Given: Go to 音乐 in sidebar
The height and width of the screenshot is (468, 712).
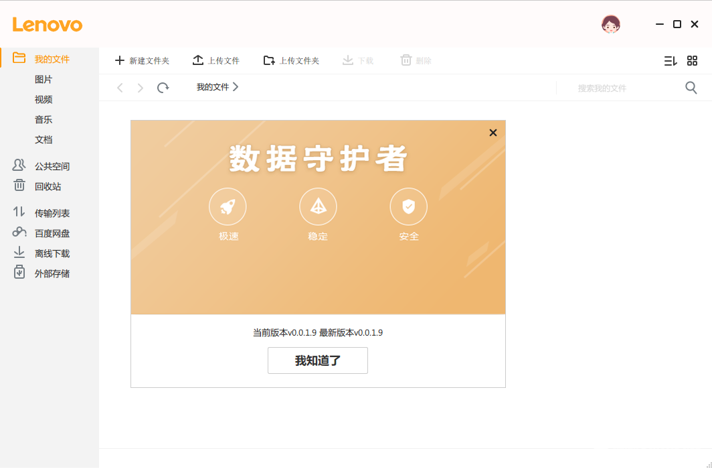Looking at the screenshot, I should 43,120.
